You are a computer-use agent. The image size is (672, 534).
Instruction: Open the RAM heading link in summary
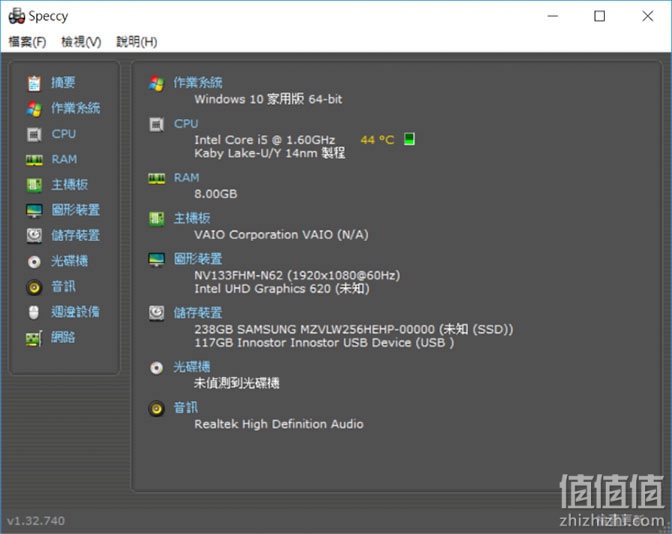coord(186,178)
